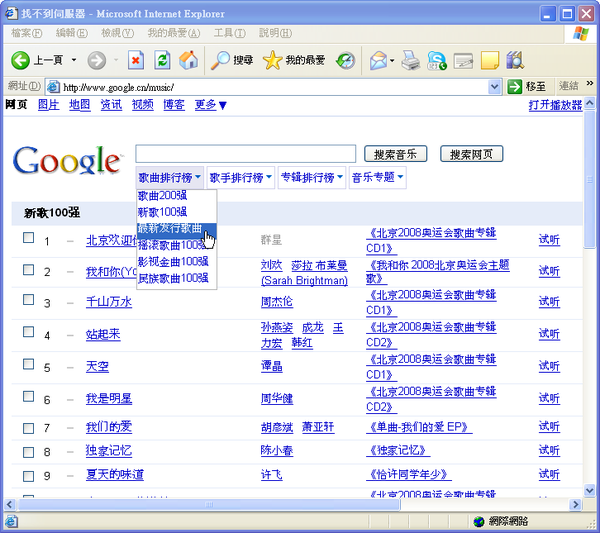Print the page with the printer icon
The image size is (600, 533).
click(411, 60)
